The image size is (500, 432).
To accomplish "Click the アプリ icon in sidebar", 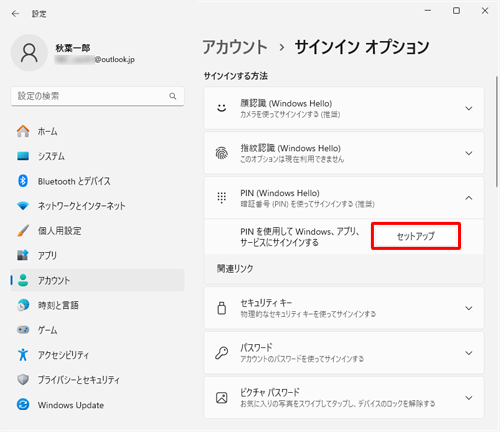I will 23,255.
